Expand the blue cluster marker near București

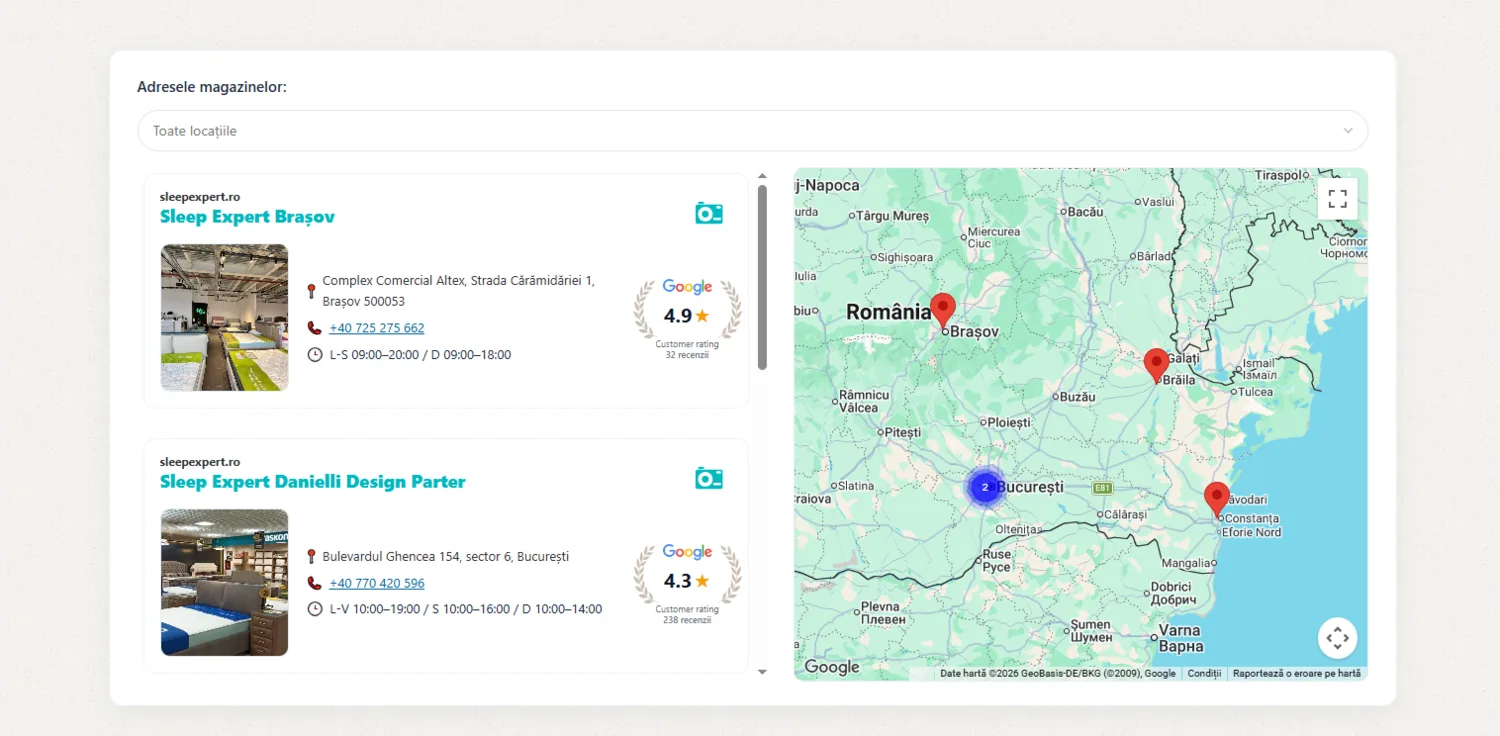pyautogui.click(x=985, y=487)
